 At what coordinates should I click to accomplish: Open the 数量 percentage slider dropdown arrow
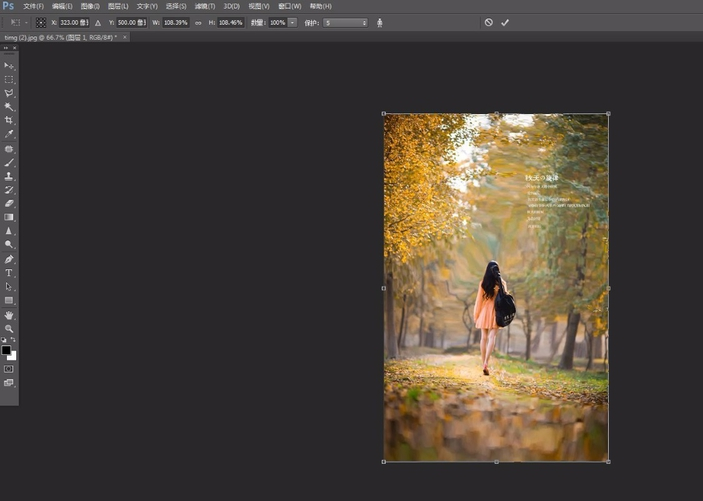pyautogui.click(x=292, y=22)
